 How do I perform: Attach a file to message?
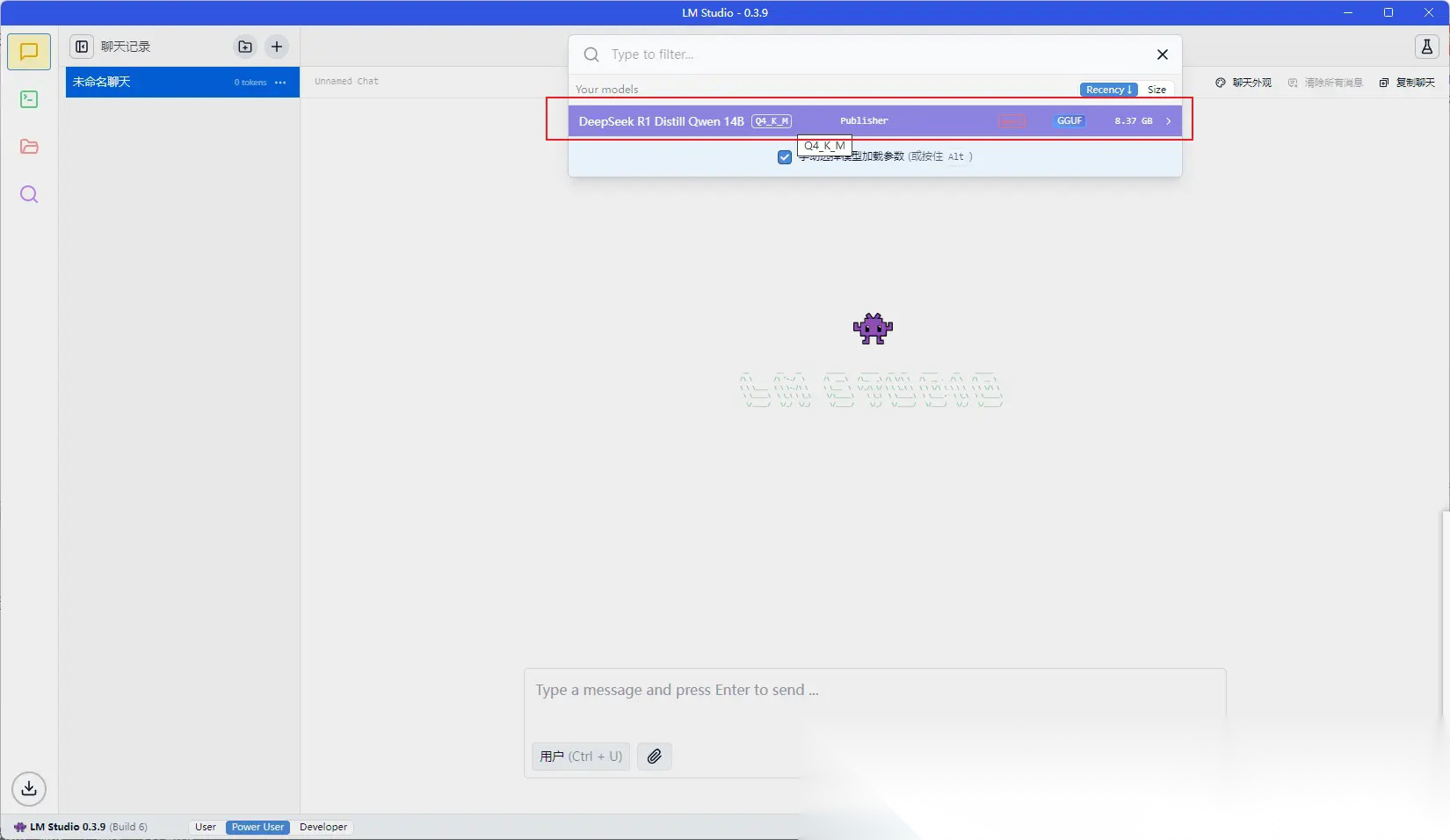click(655, 757)
